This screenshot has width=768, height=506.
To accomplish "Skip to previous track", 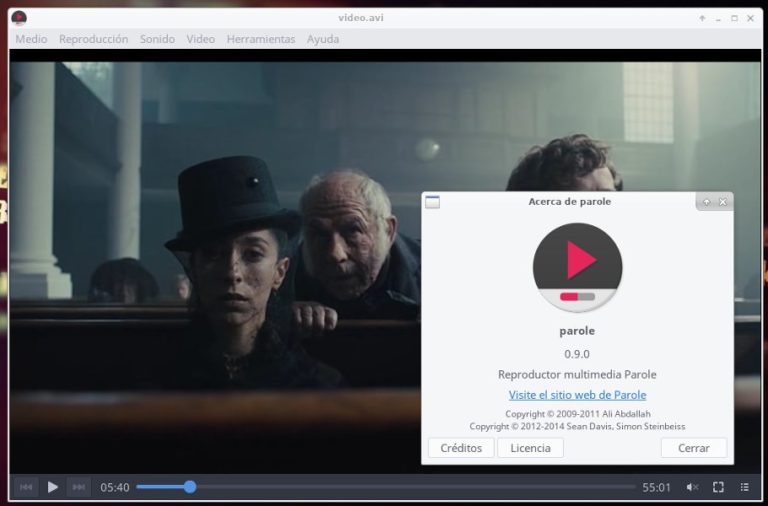I will pyautogui.click(x=26, y=487).
